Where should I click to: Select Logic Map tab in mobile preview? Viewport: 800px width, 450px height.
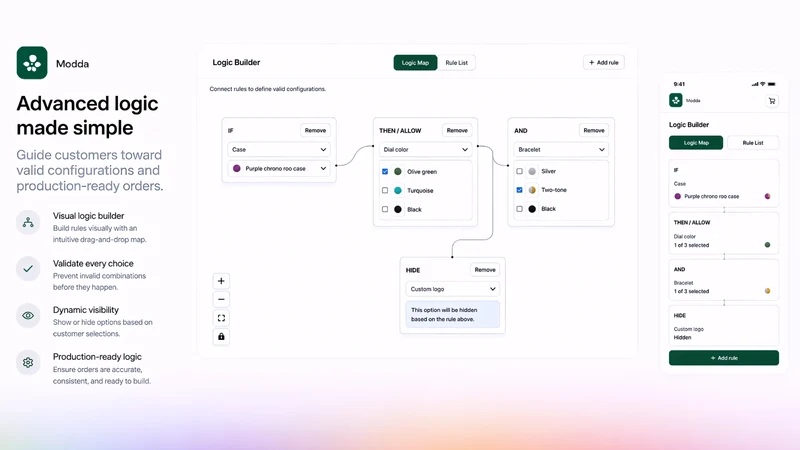[x=696, y=143]
